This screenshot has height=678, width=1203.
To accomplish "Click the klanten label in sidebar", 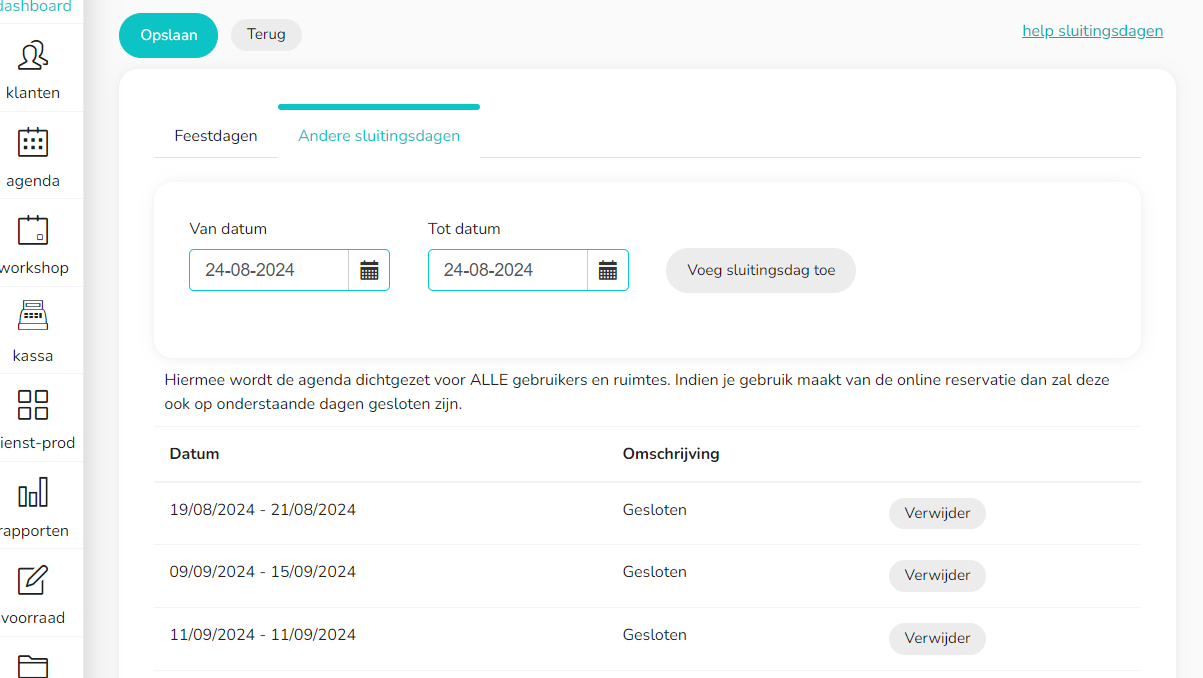I will [x=33, y=93].
